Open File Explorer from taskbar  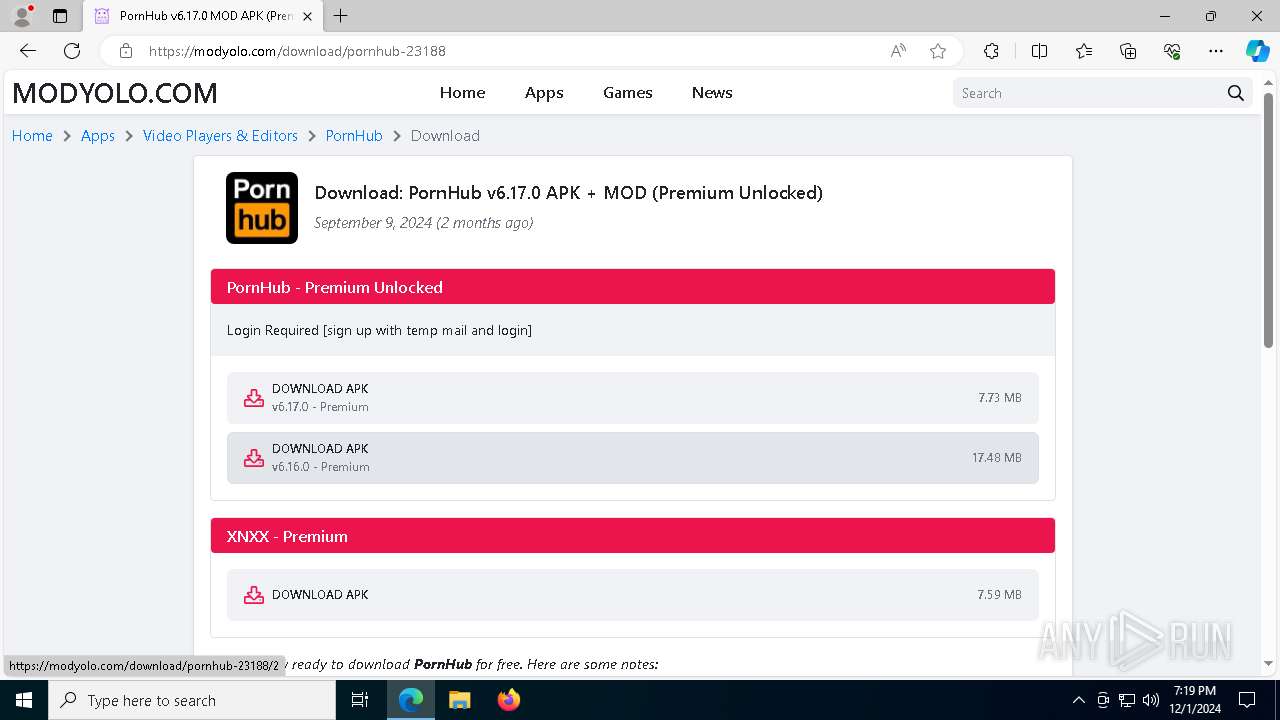459,700
